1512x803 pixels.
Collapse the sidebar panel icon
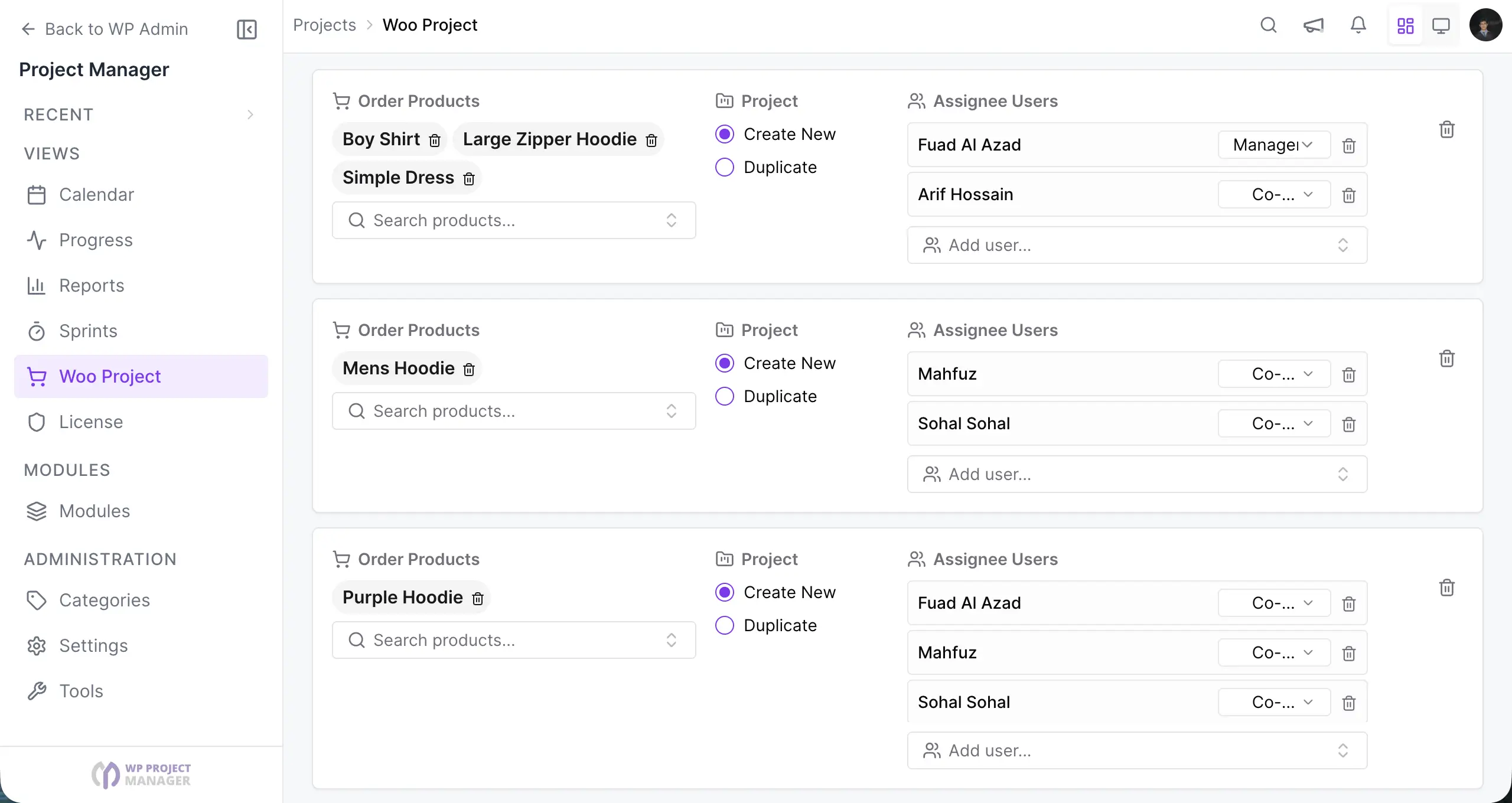tap(246, 29)
